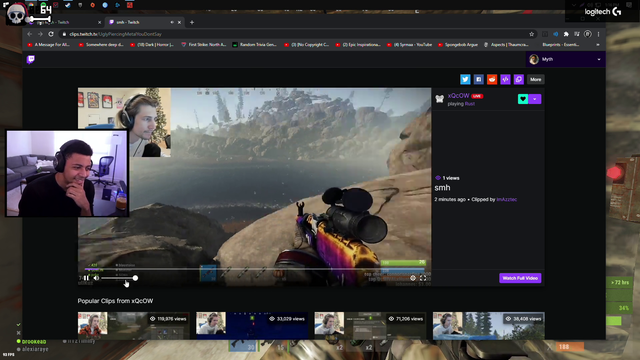Open the 'Random Trivia Gen...' bookmark
The image size is (640, 360).
click(255, 45)
